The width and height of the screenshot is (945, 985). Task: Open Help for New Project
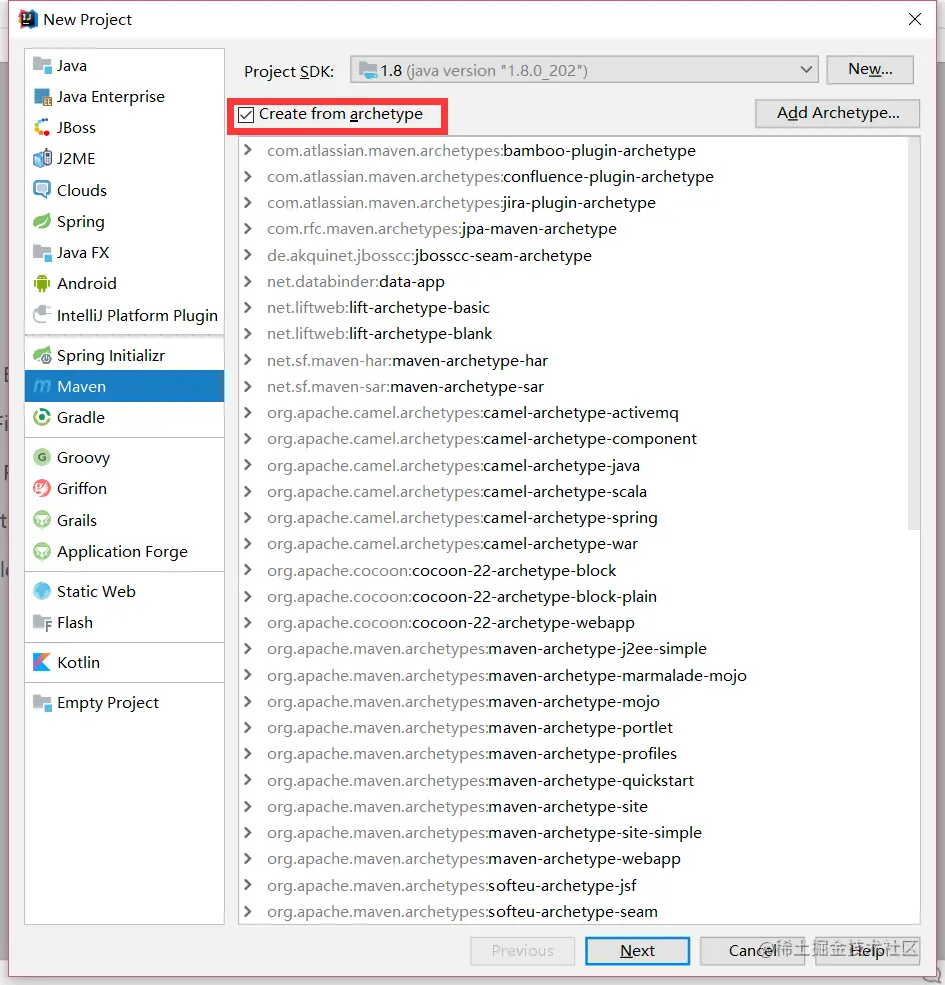pos(868,951)
